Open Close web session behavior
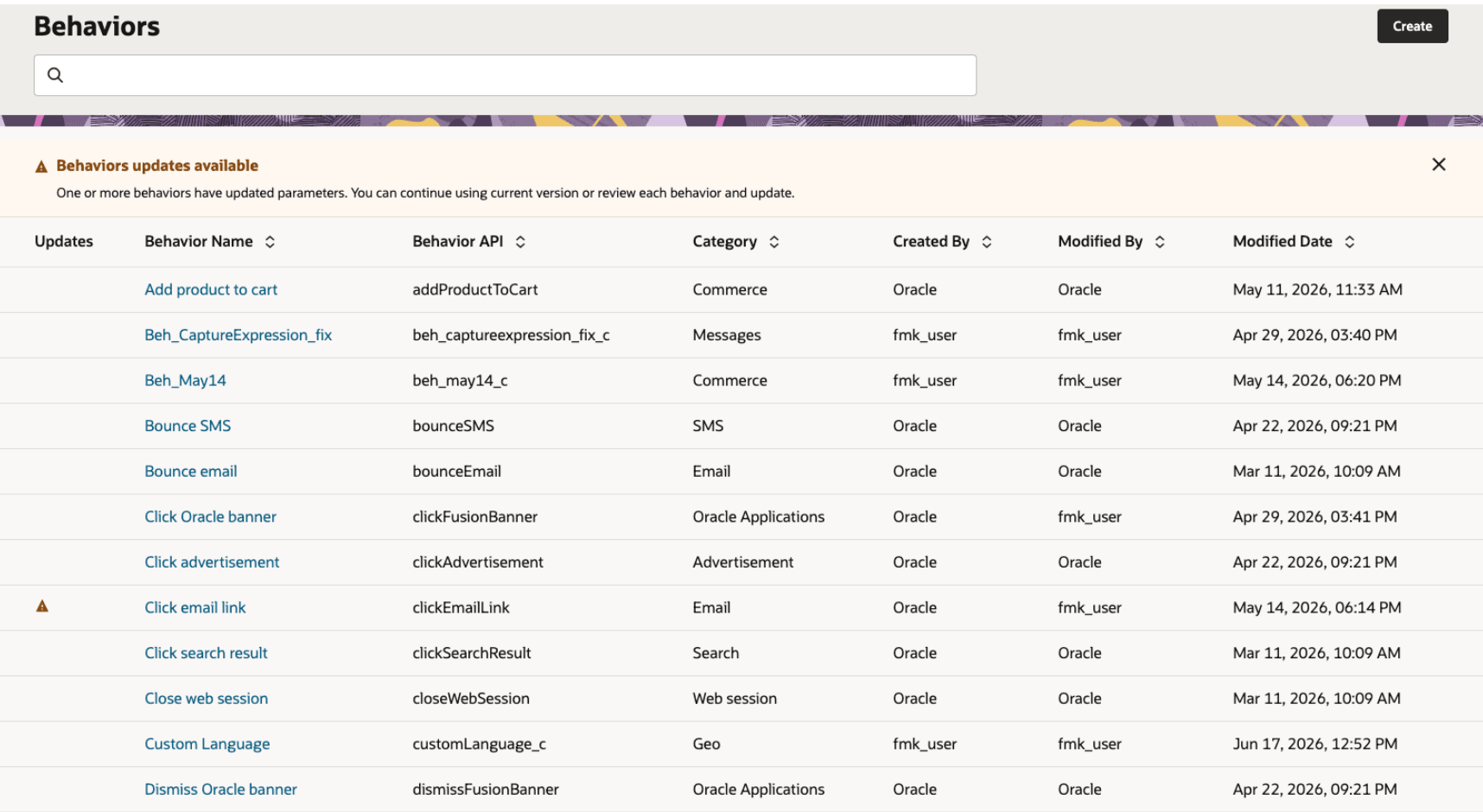 point(206,698)
